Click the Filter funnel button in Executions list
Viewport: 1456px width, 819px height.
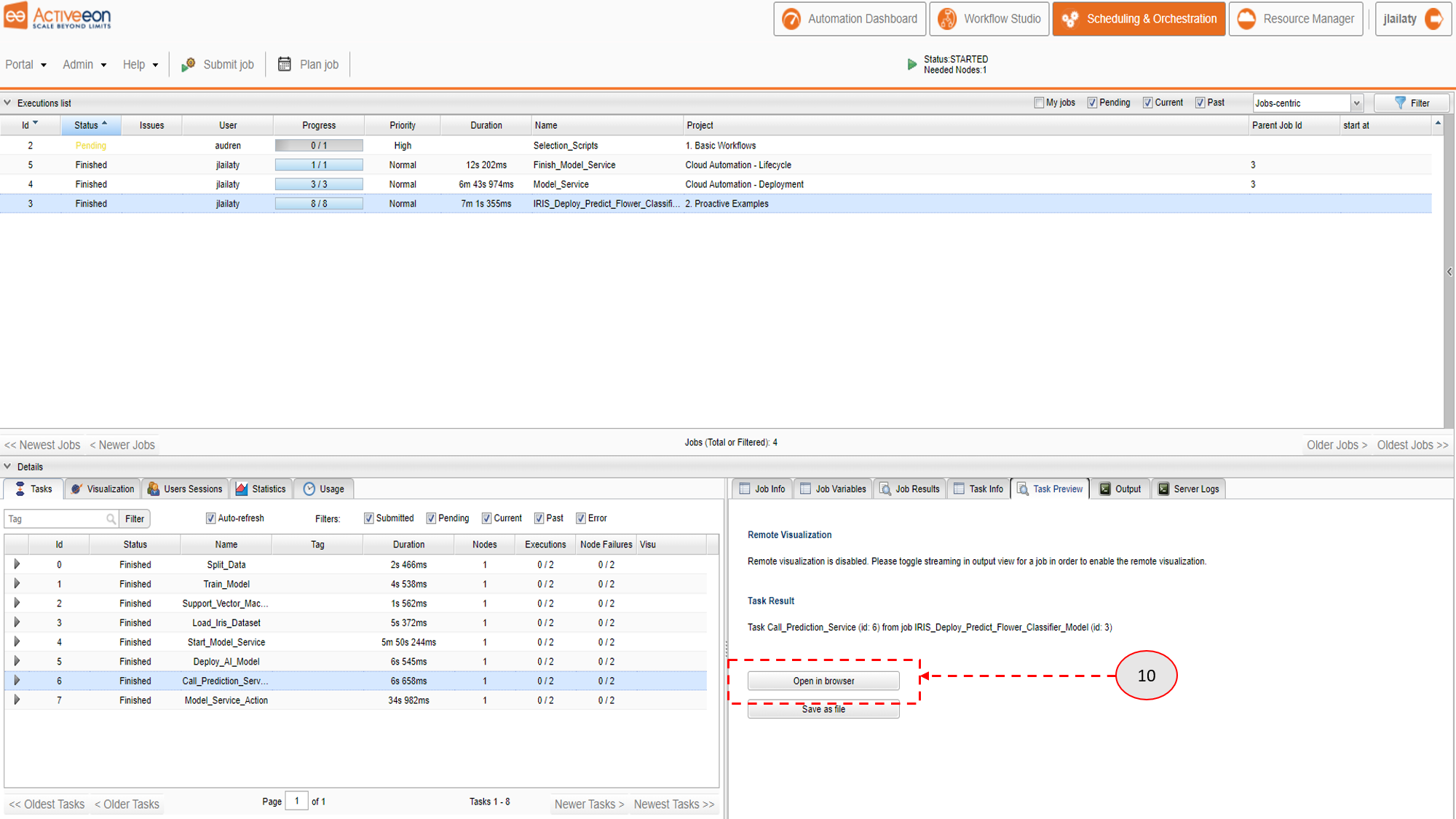(1412, 103)
